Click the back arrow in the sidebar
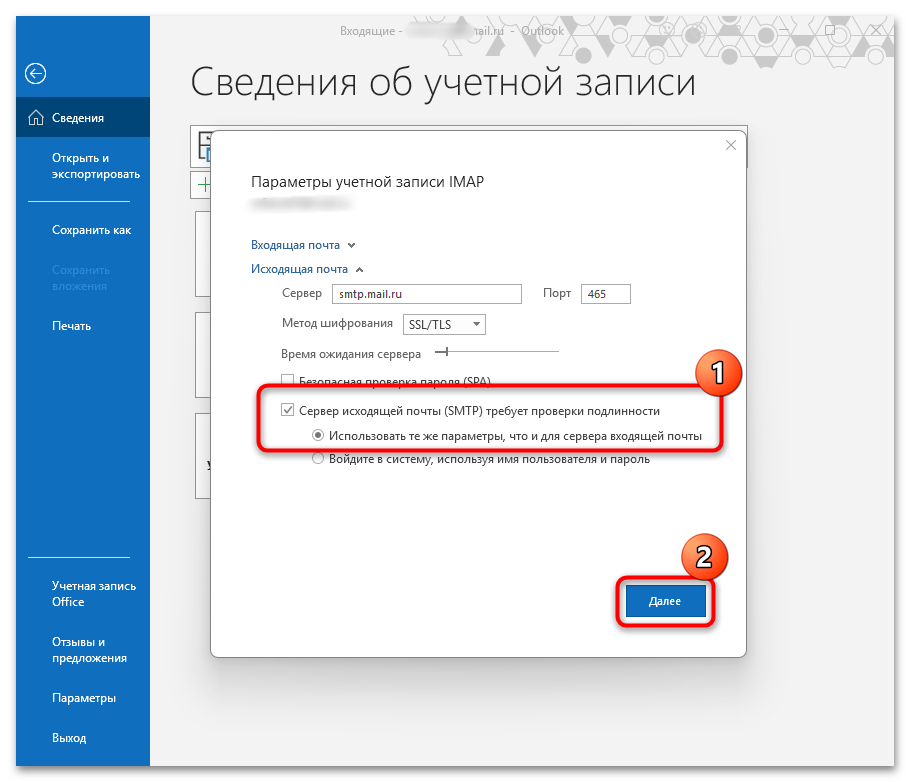Image resolution: width=910 pixels, height=782 pixels. (x=35, y=74)
